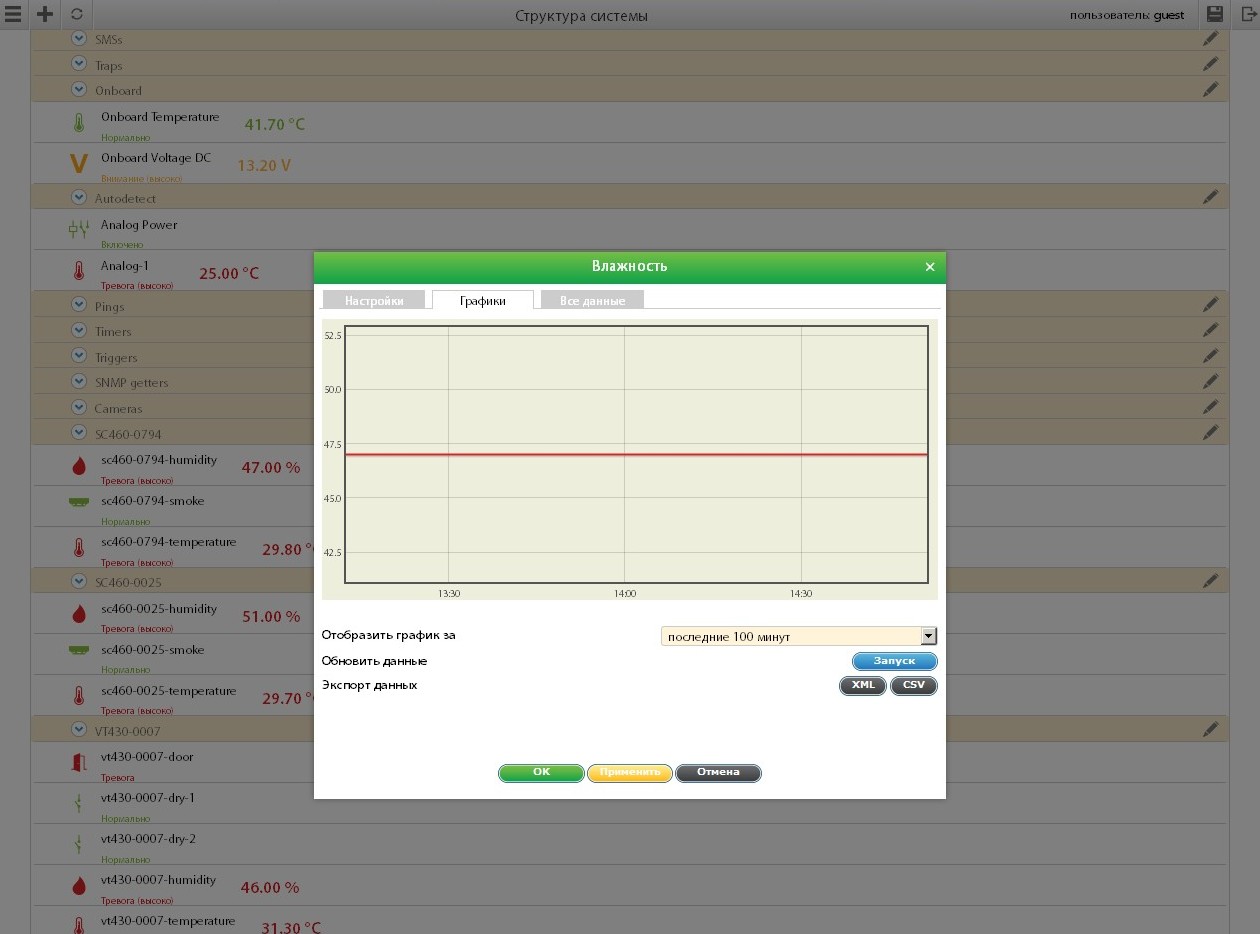Export data with the XML button
This screenshot has width=1260, height=934.
pos(863,686)
